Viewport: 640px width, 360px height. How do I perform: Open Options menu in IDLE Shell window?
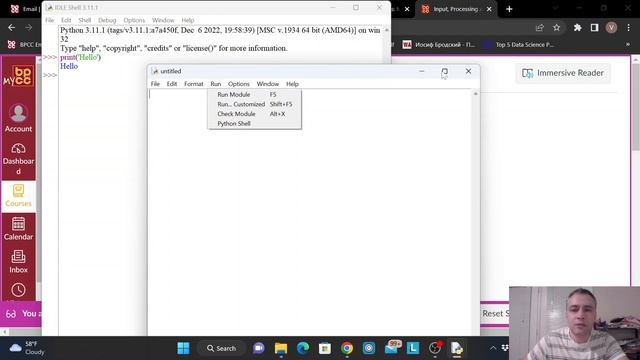click(x=134, y=20)
